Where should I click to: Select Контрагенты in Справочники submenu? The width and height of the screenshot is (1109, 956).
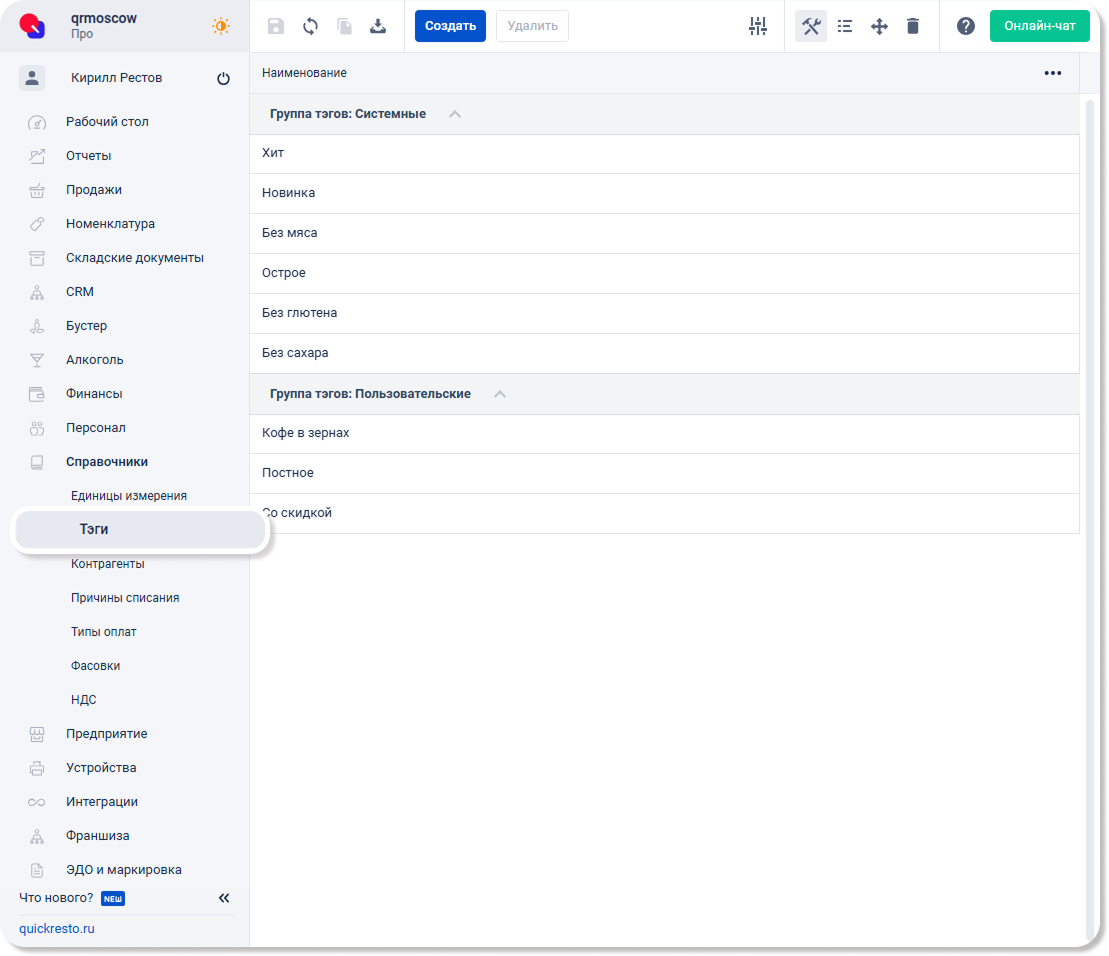(108, 564)
